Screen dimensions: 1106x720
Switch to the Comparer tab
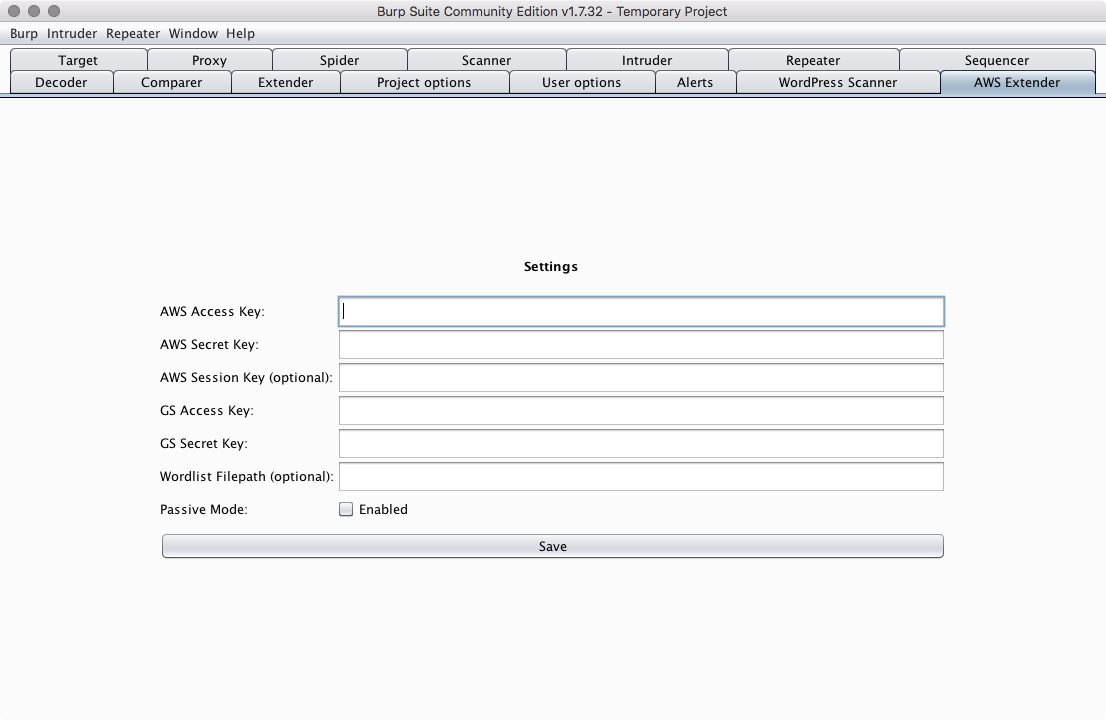(171, 82)
